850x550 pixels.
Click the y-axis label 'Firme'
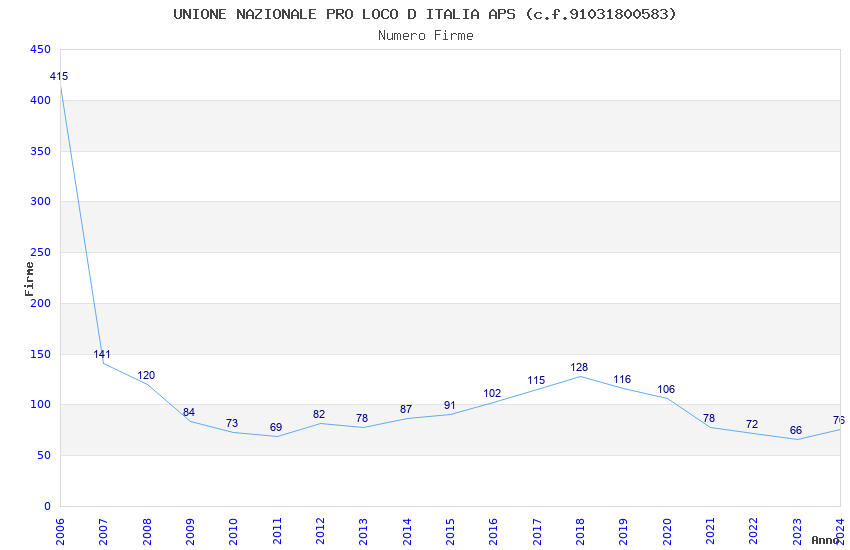pos(29,279)
